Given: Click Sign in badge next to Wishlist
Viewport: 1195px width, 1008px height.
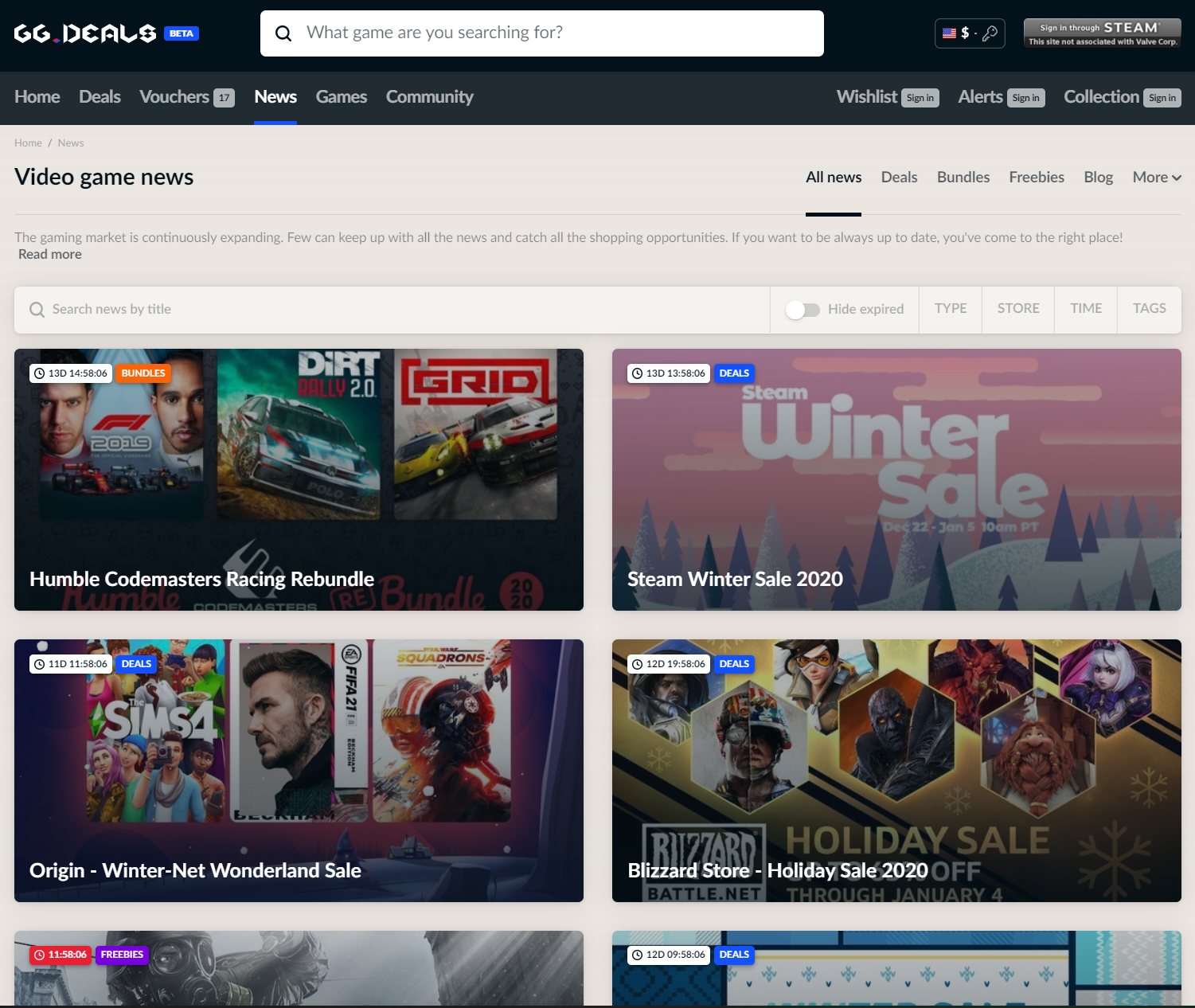Looking at the screenshot, I should click(920, 98).
